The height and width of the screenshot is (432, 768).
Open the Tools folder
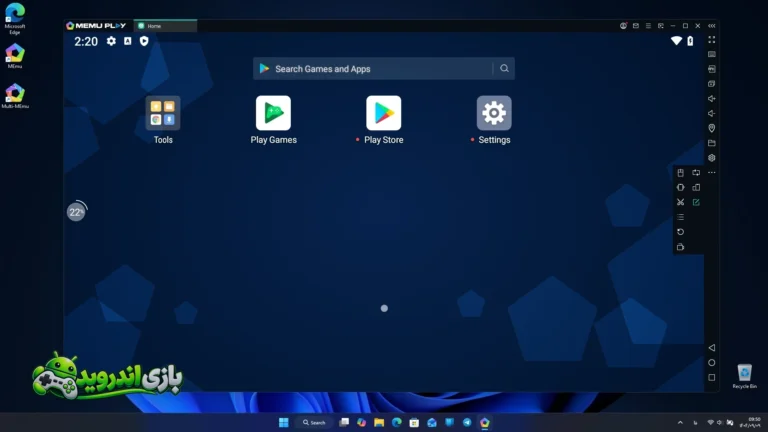click(163, 113)
